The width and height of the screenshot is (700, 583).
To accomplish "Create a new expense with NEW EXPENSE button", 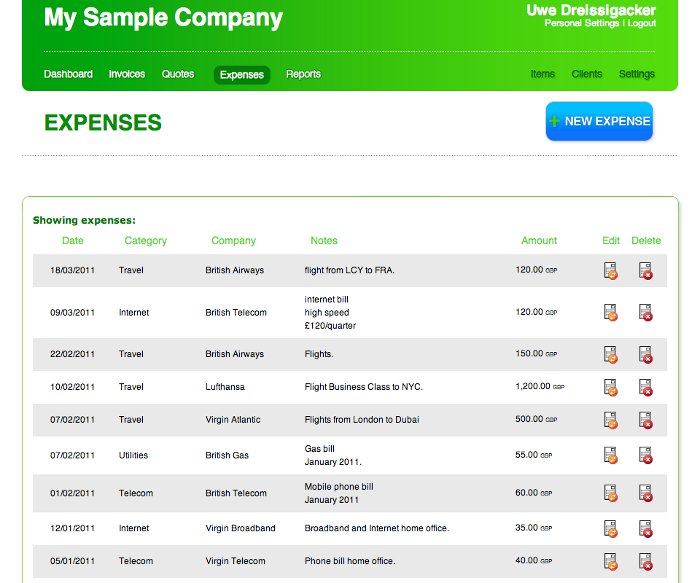I will pos(599,121).
